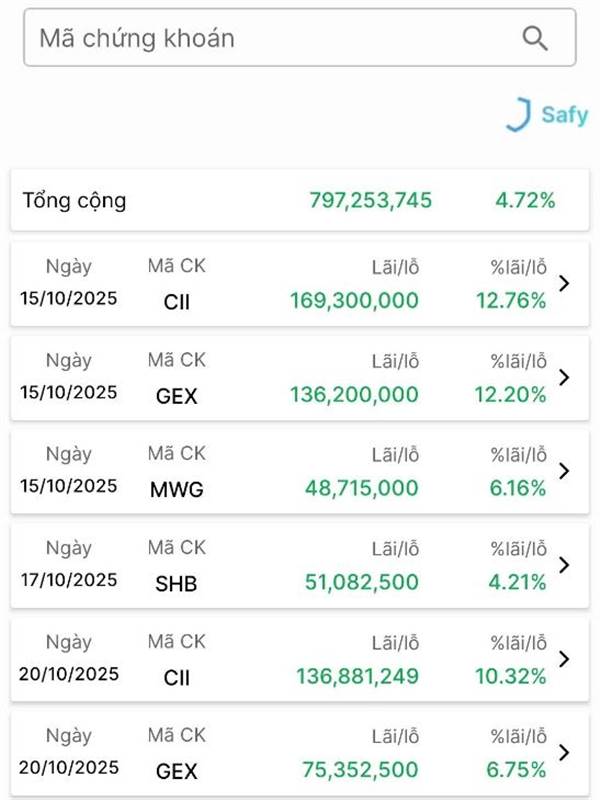
Task: Click the 17/10/2025 date on SHB row
Action: pos(68,580)
